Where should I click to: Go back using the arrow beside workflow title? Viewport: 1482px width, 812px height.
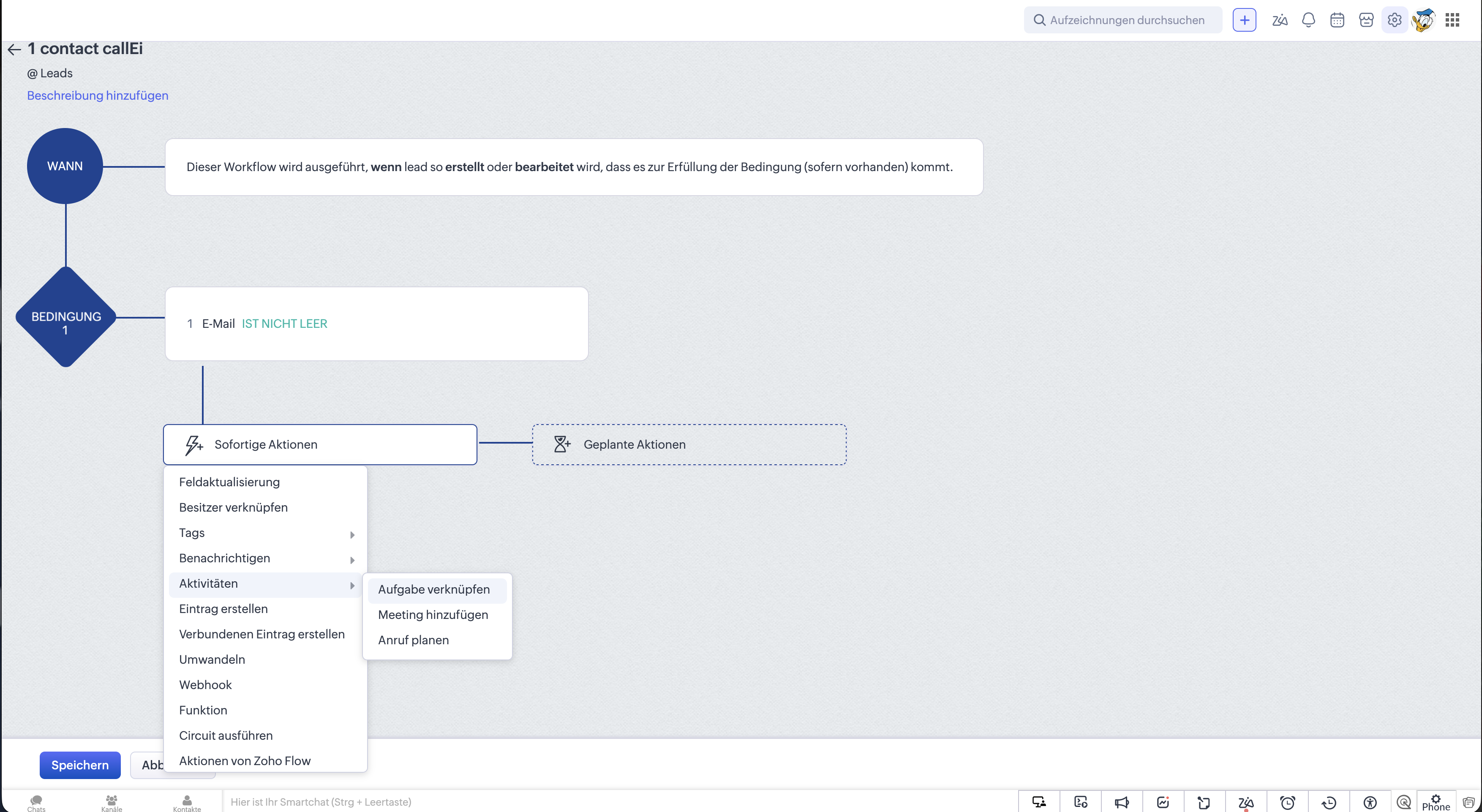point(14,49)
